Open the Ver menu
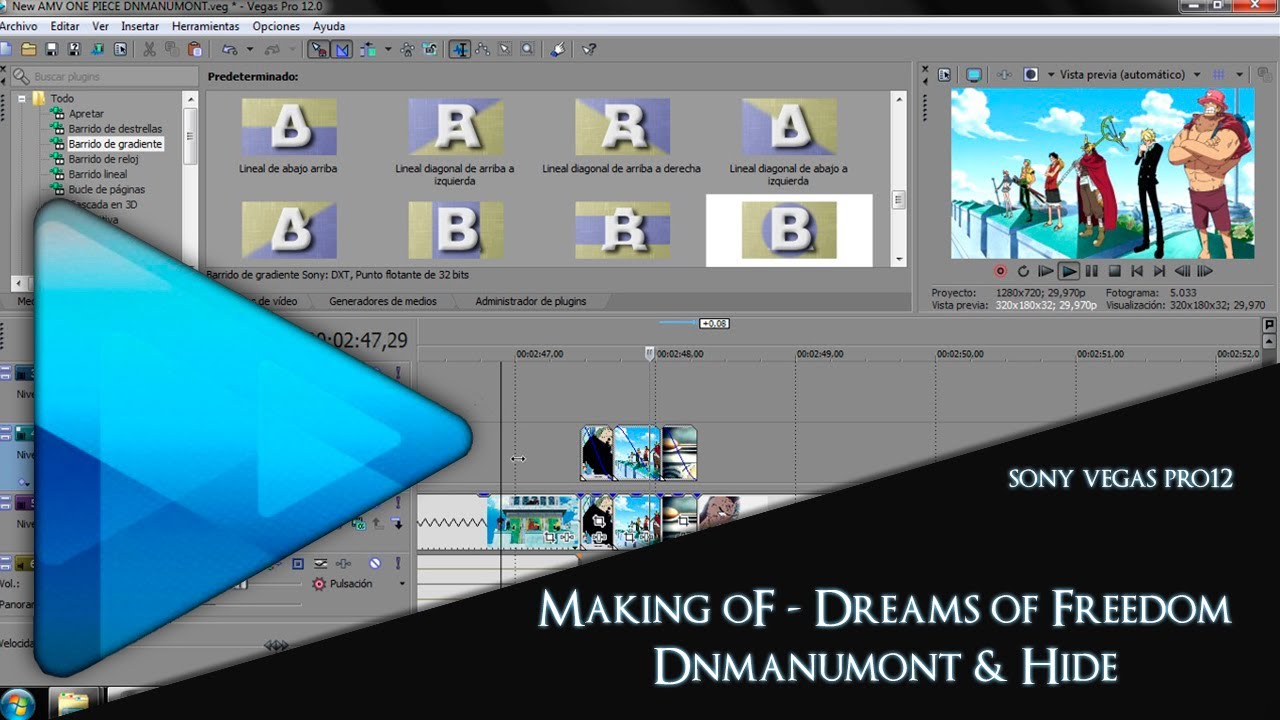The height and width of the screenshot is (720, 1280). pos(100,26)
